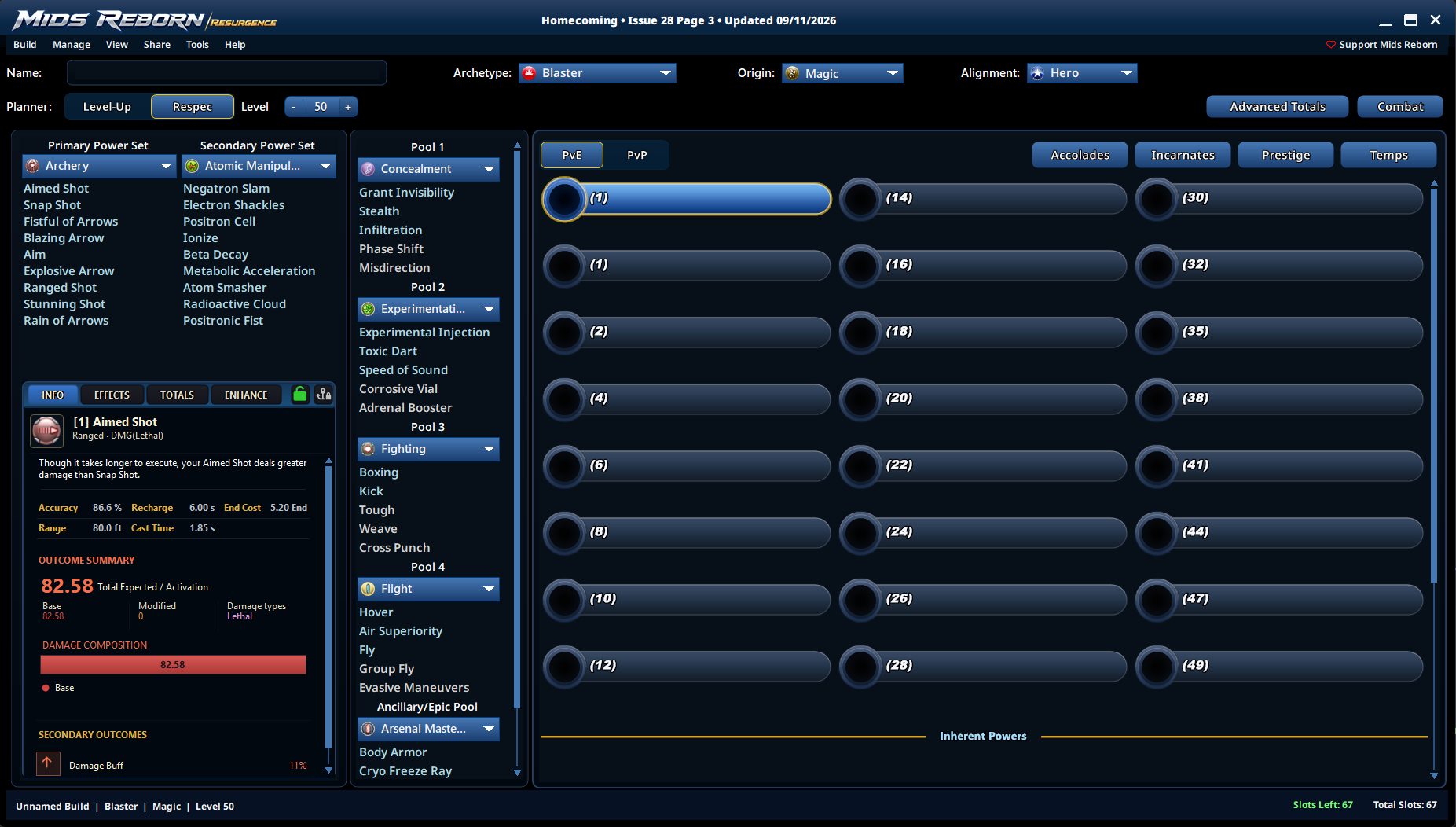Switch to the EFFECTS tab
The image size is (1456, 827).
point(112,395)
